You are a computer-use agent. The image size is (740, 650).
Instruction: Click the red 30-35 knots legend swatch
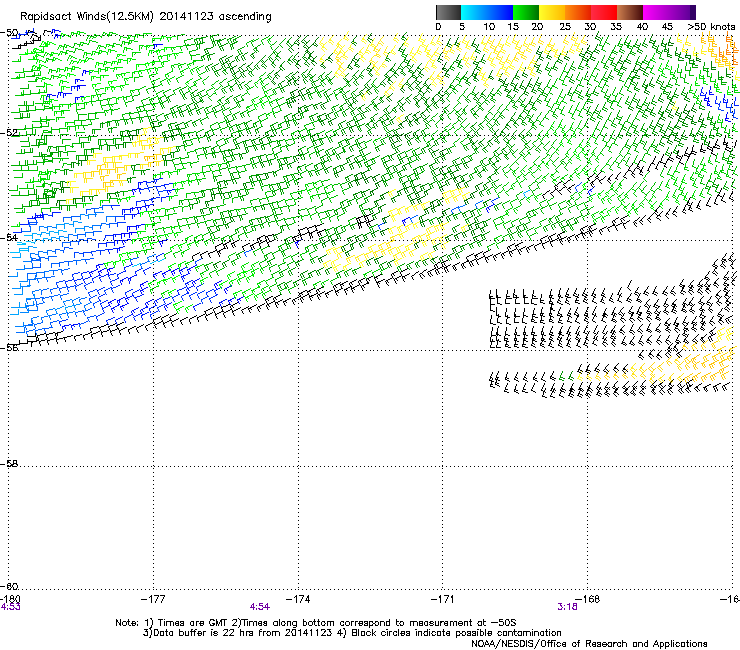604,12
